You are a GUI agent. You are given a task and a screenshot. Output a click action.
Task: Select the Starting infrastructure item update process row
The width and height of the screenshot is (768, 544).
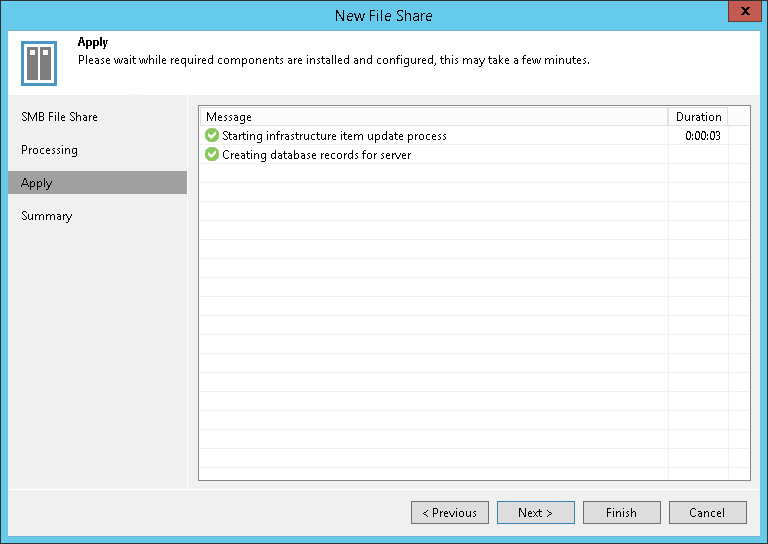(334, 136)
